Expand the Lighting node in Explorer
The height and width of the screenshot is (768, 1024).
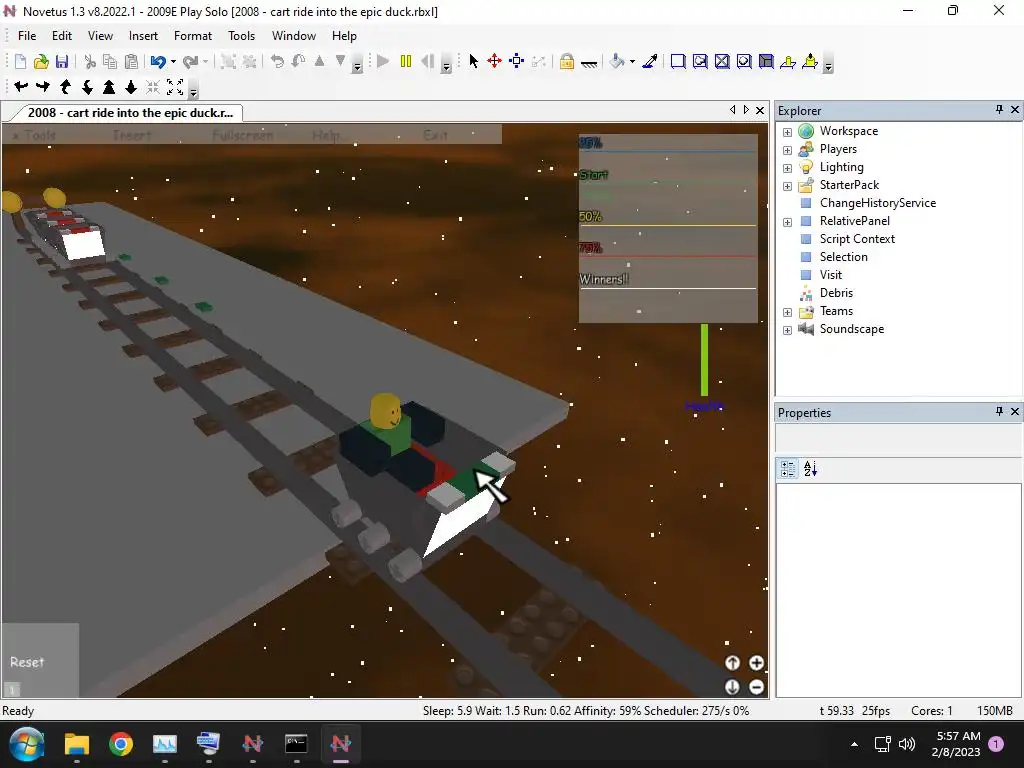click(788, 168)
